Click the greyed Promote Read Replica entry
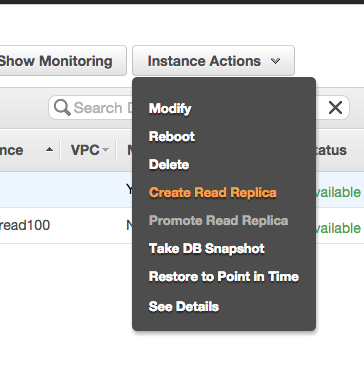The height and width of the screenshot is (385, 364). pos(218,221)
